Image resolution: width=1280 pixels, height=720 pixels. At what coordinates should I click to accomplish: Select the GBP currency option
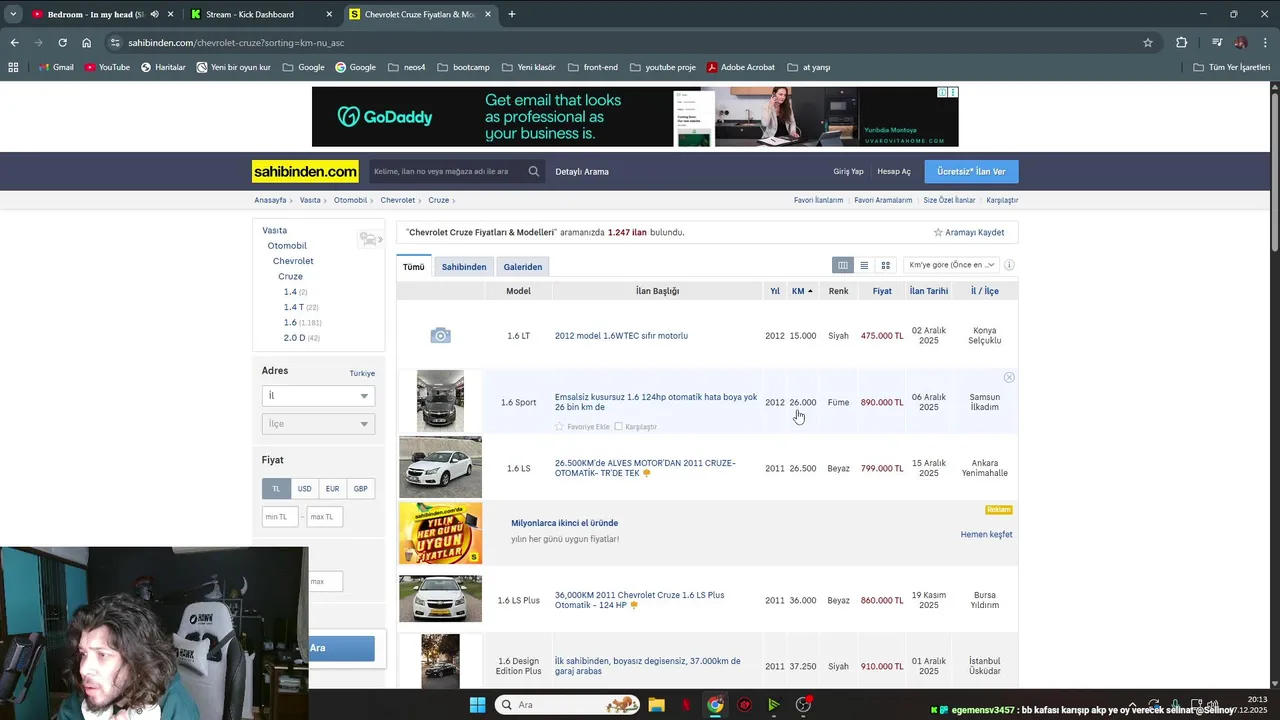360,489
